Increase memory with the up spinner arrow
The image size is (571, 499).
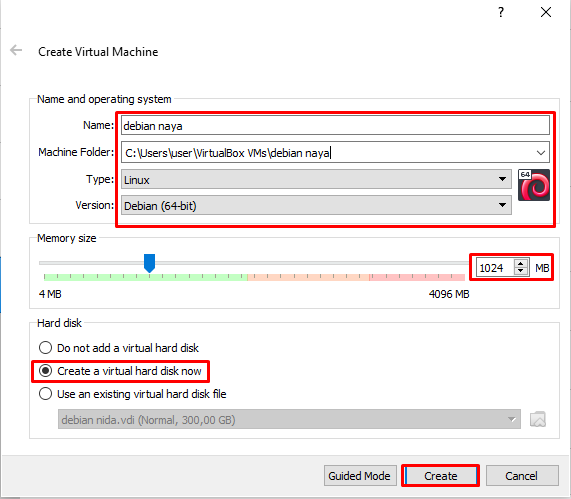521,263
